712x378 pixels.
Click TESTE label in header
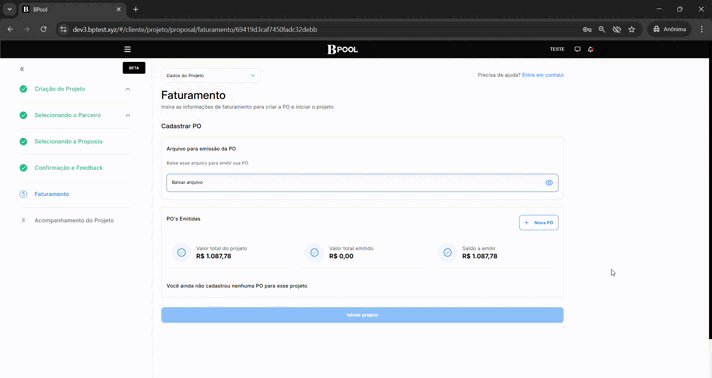point(557,49)
